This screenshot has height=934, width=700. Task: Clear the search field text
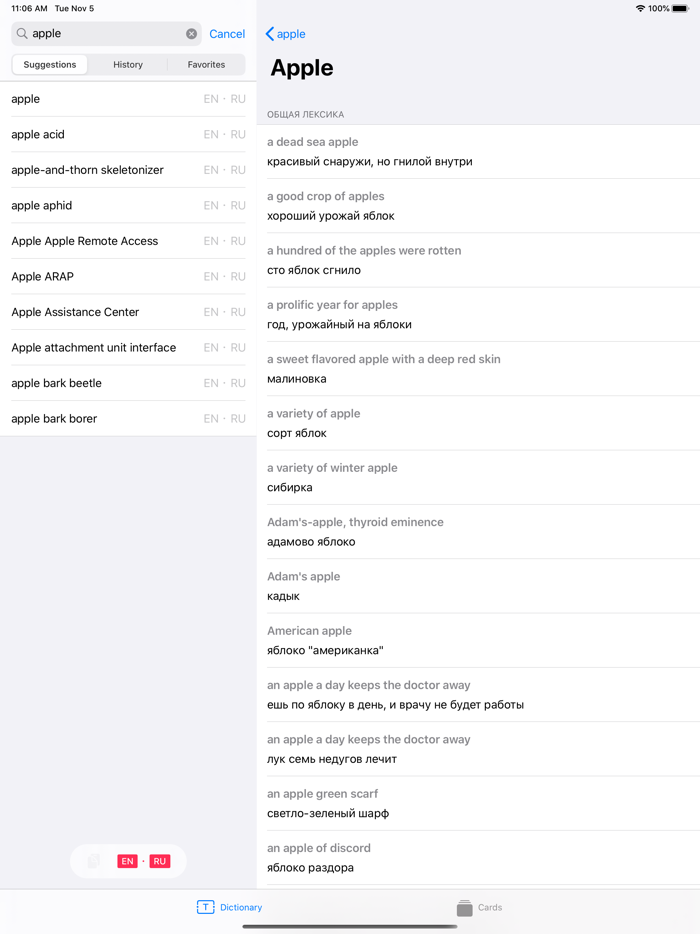192,34
